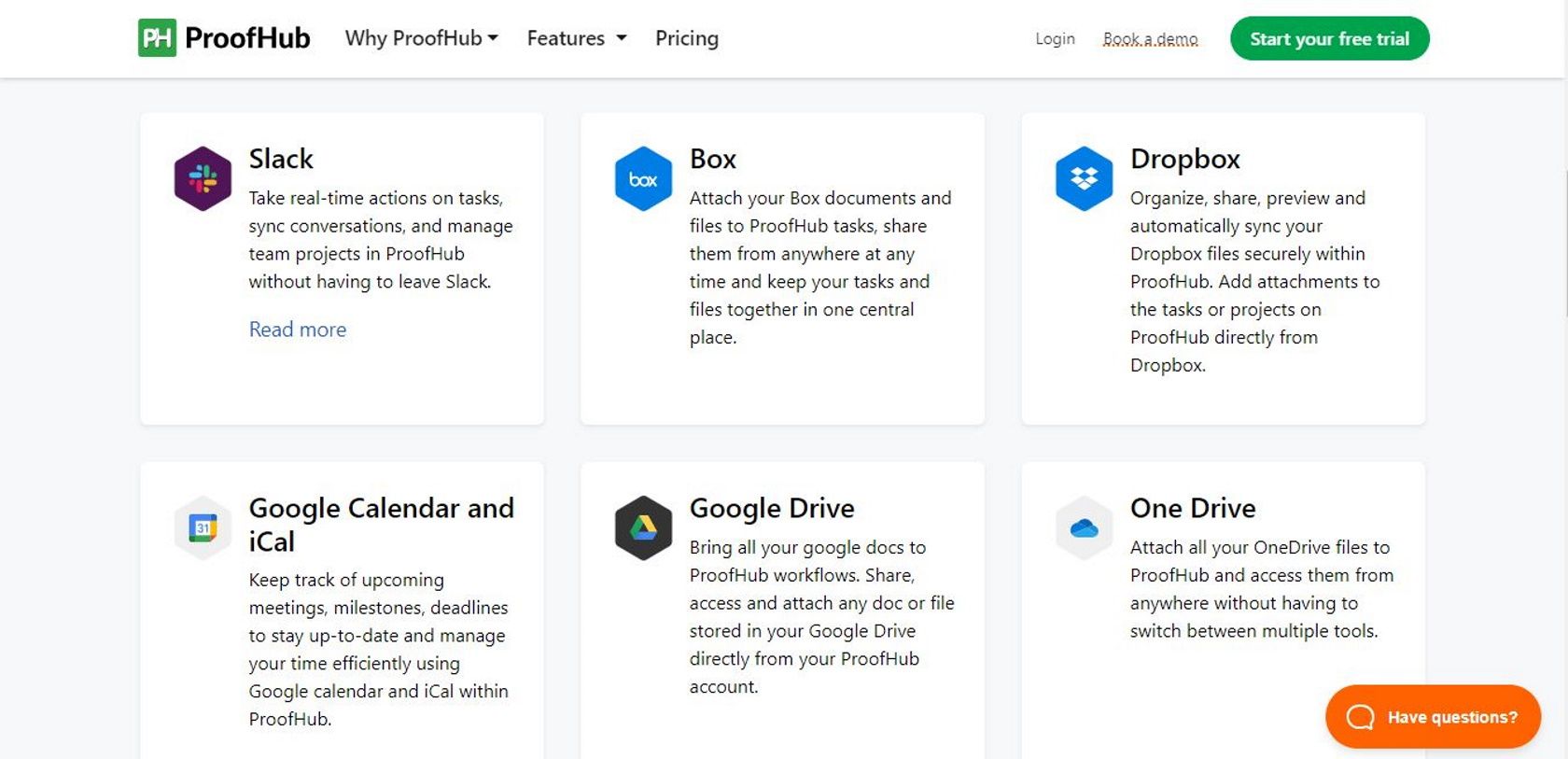Click the chat bubble icon in Have questions

click(x=1360, y=717)
